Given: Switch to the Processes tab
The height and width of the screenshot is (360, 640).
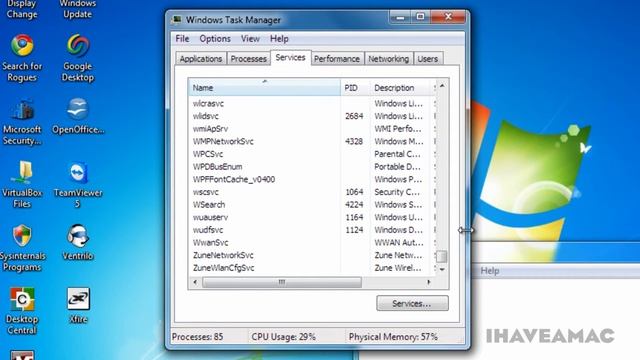Looking at the screenshot, I should pos(248,59).
